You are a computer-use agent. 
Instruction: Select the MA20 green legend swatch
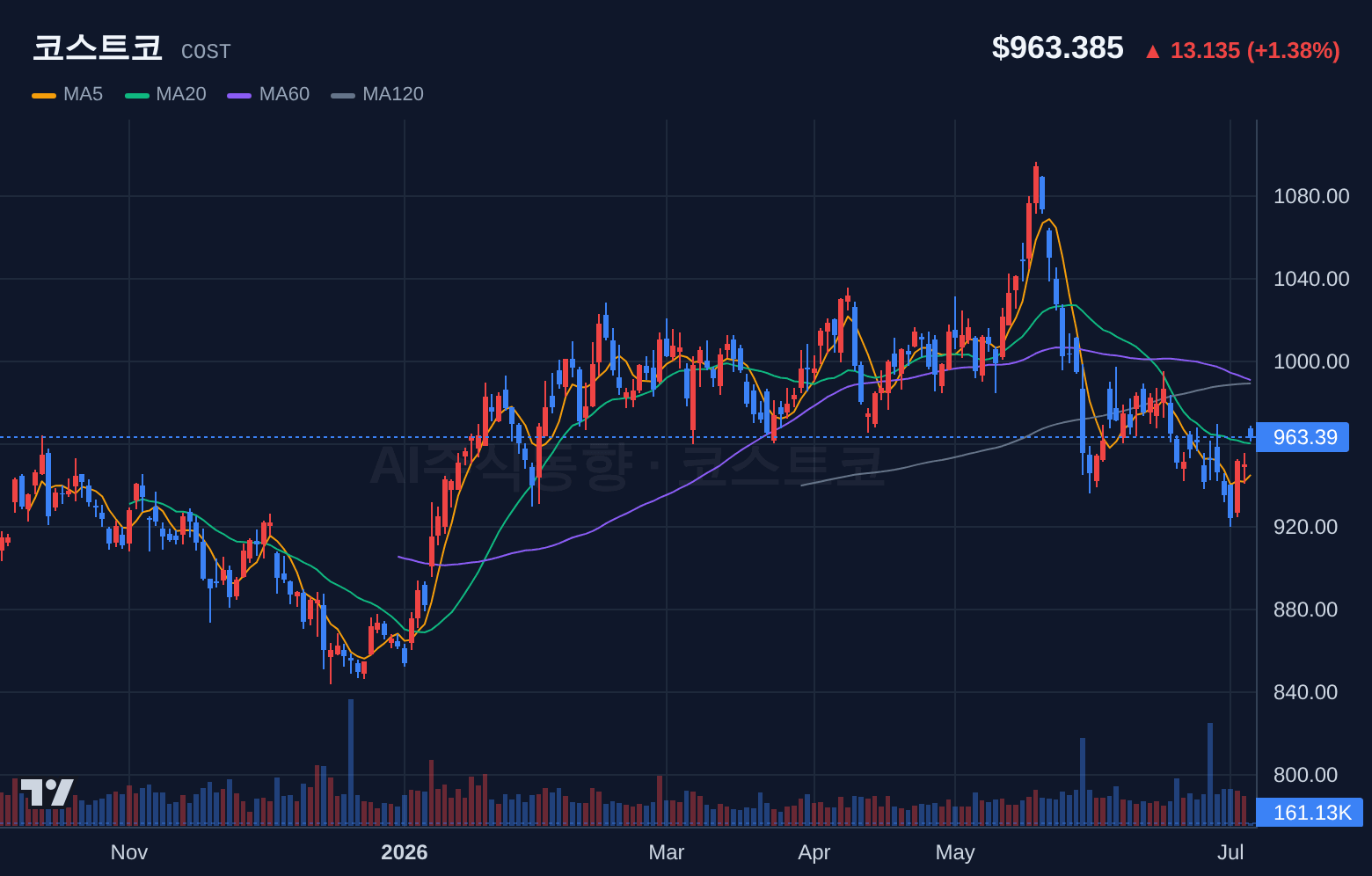(x=137, y=95)
